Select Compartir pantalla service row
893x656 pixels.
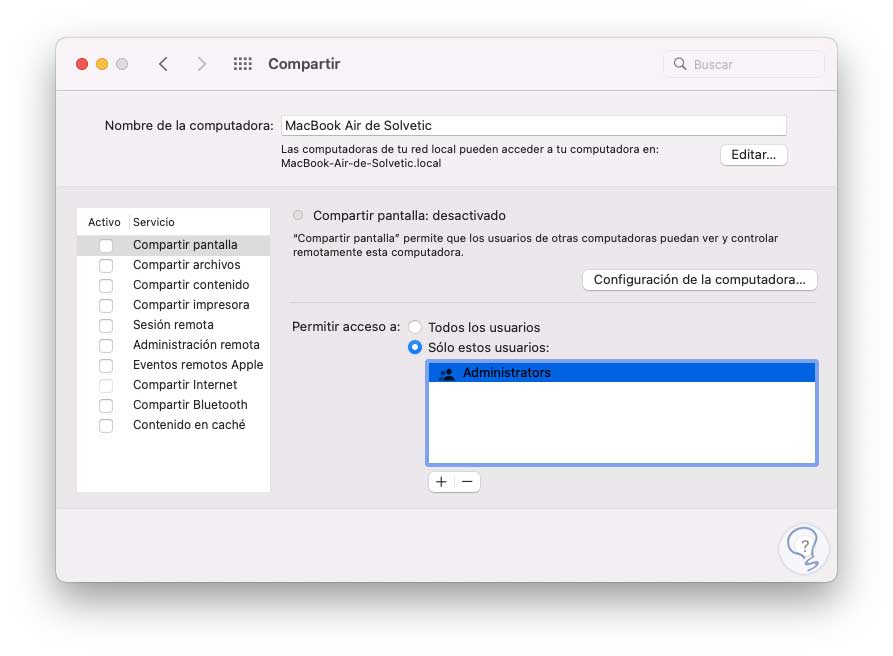(x=173, y=245)
